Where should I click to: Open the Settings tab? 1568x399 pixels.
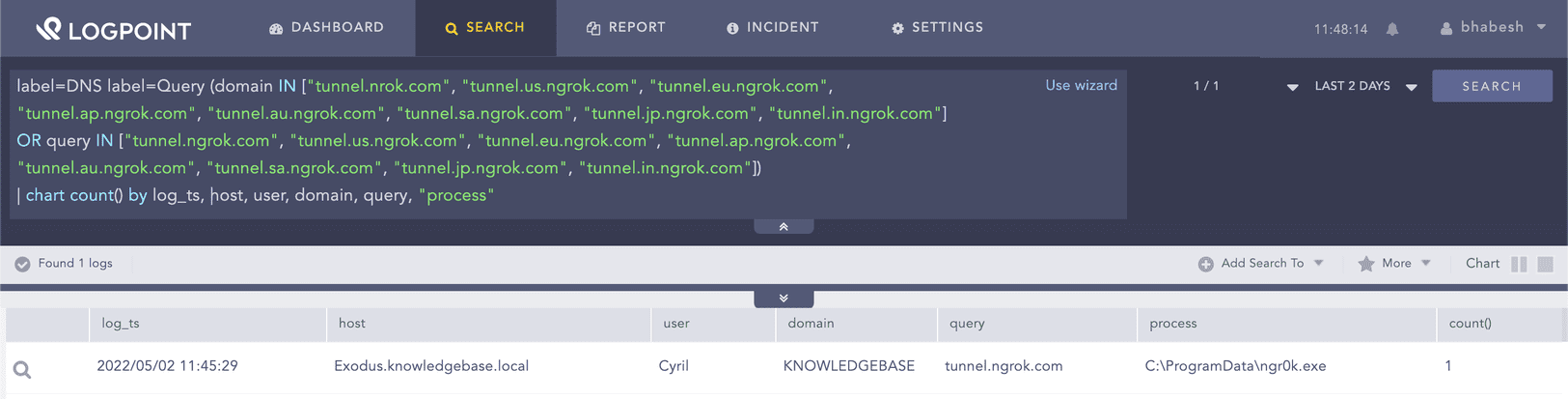(x=937, y=28)
